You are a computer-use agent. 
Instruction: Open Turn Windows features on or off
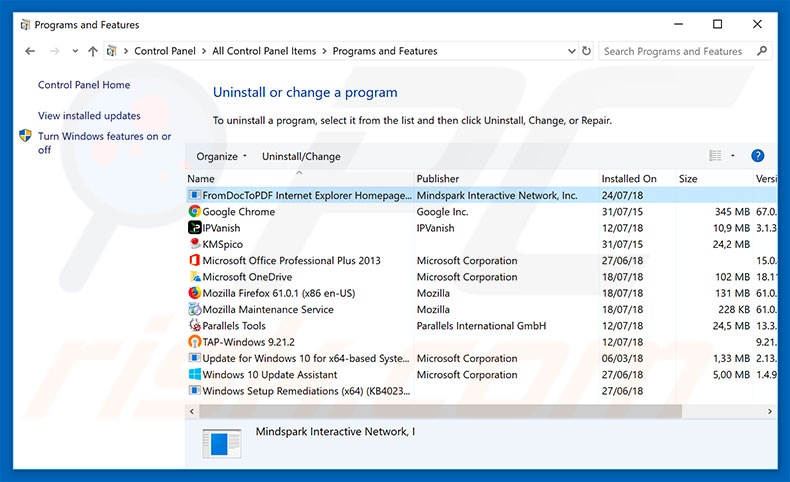(104, 143)
